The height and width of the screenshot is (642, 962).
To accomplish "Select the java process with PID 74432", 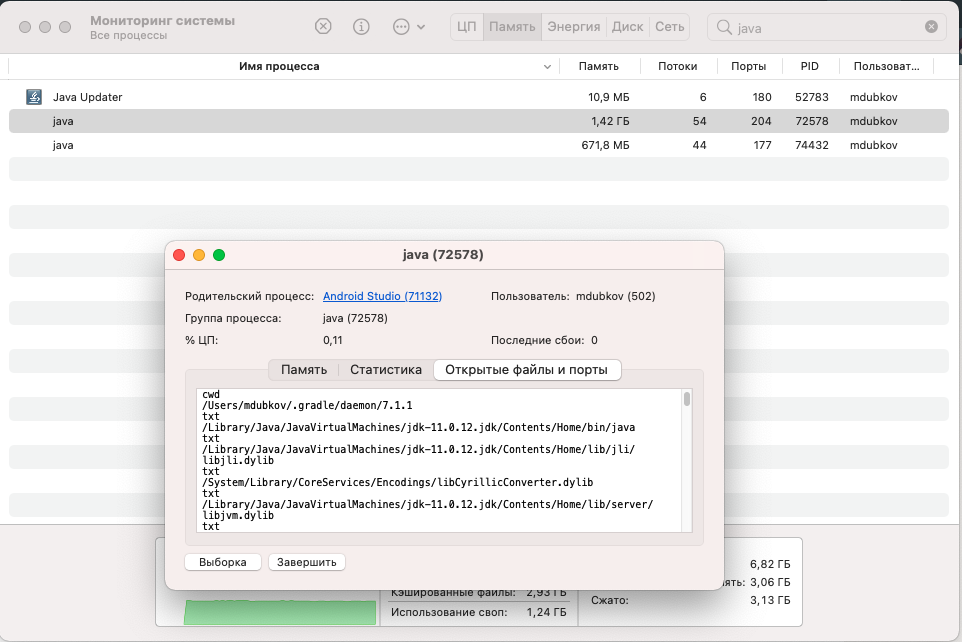I will click(479, 145).
